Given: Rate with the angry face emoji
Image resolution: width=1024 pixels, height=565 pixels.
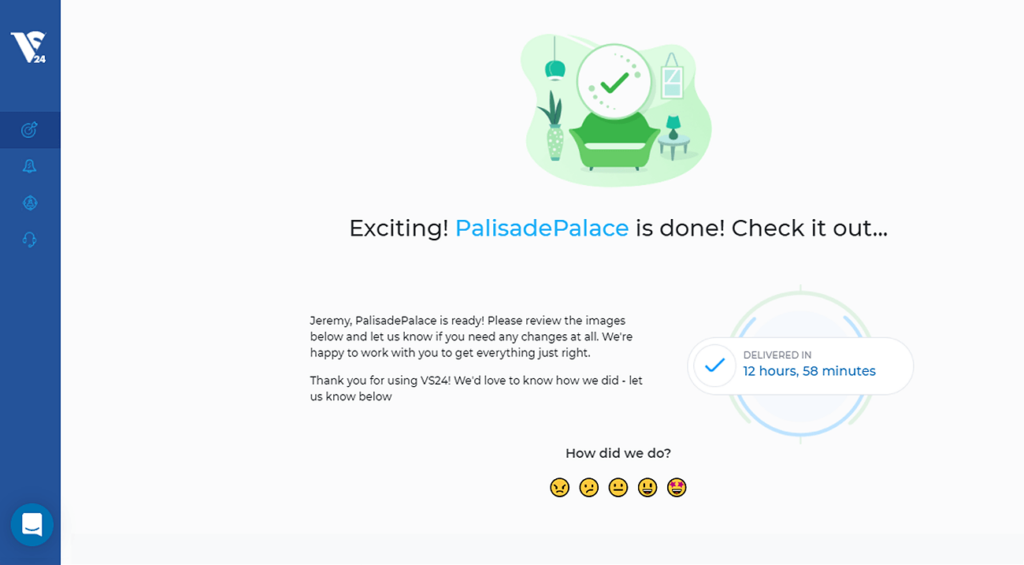Looking at the screenshot, I should pyautogui.click(x=560, y=487).
